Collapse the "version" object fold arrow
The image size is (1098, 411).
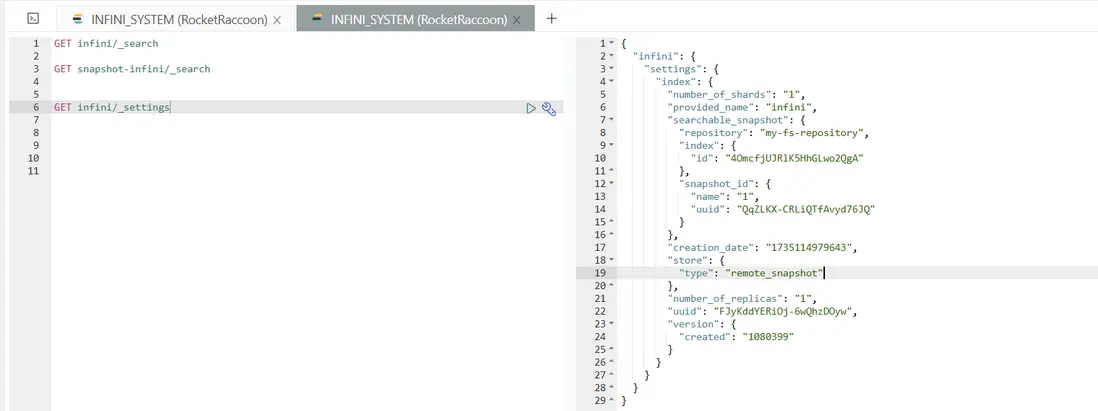coord(612,323)
